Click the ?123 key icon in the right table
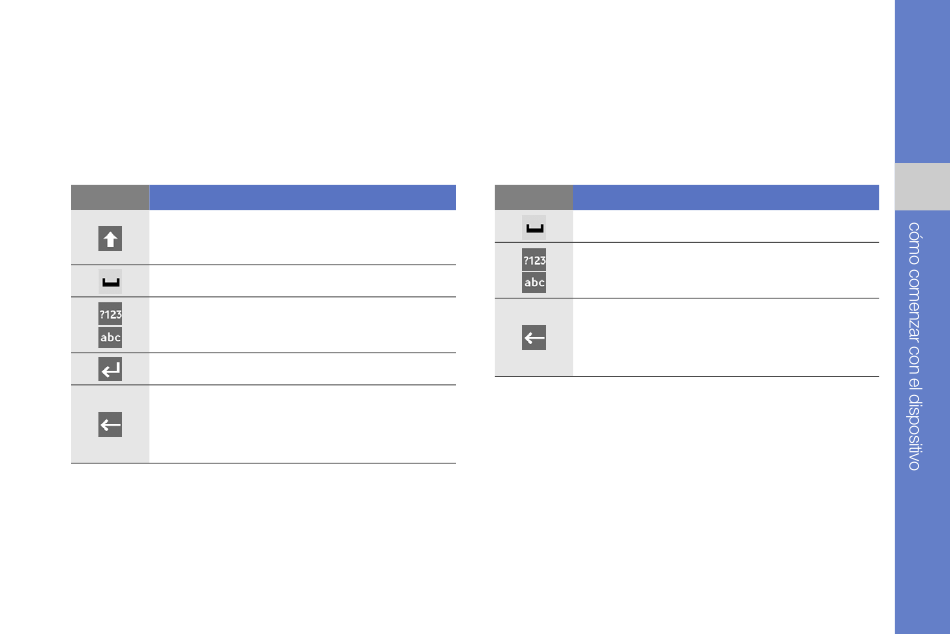The image size is (950, 634). point(534,260)
